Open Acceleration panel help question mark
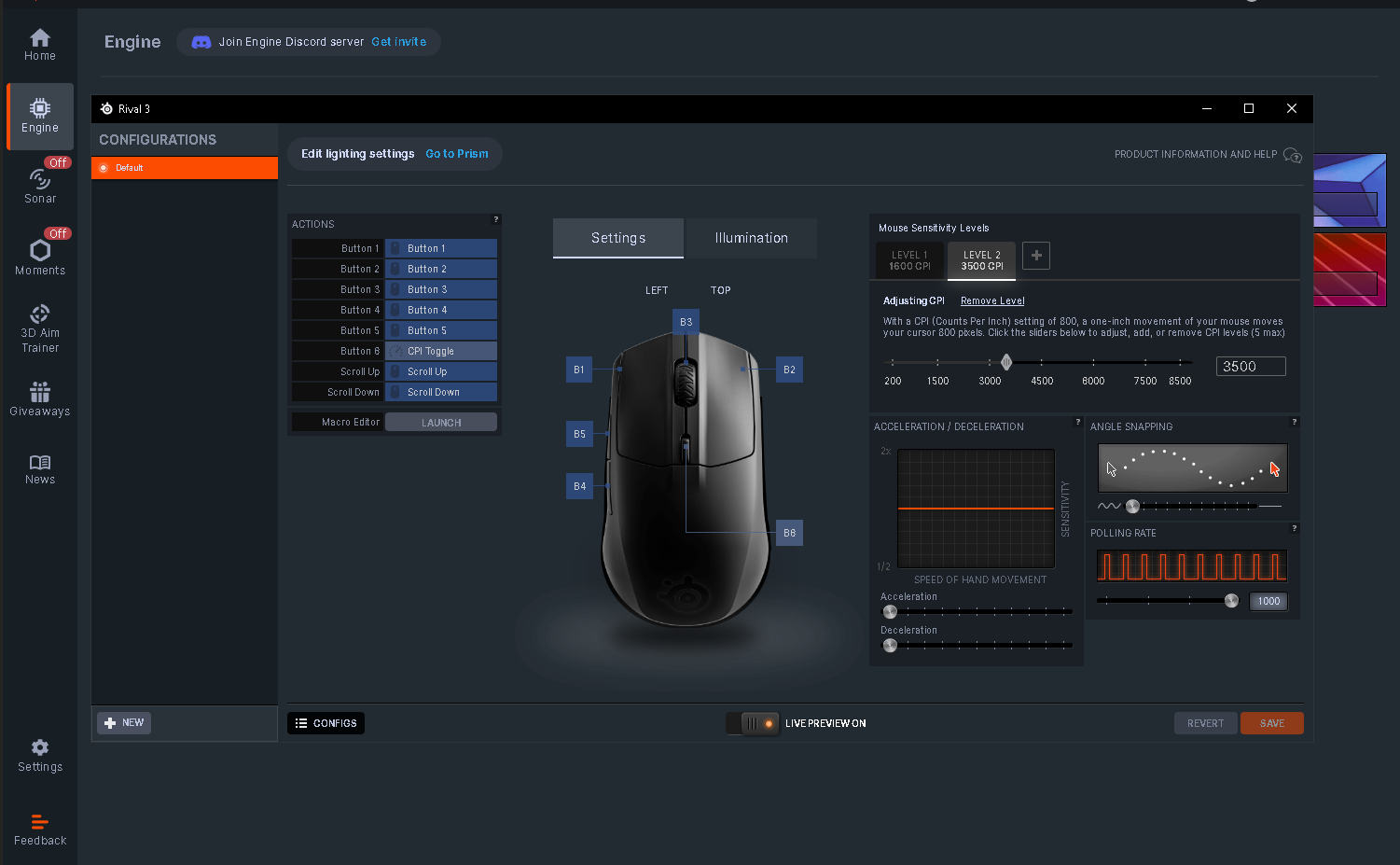The image size is (1400, 865). click(1078, 422)
